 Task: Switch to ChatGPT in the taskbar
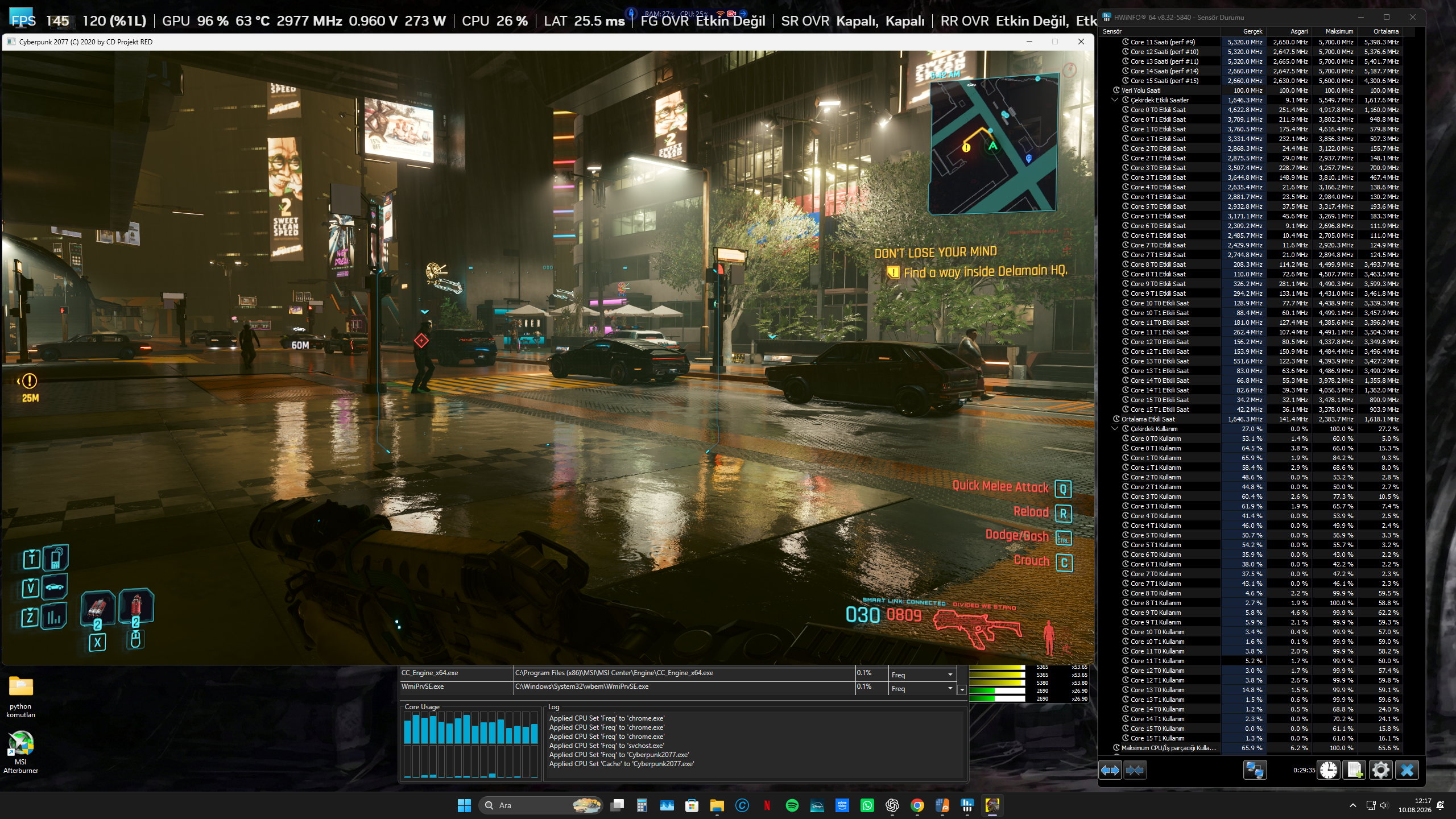(x=892, y=805)
